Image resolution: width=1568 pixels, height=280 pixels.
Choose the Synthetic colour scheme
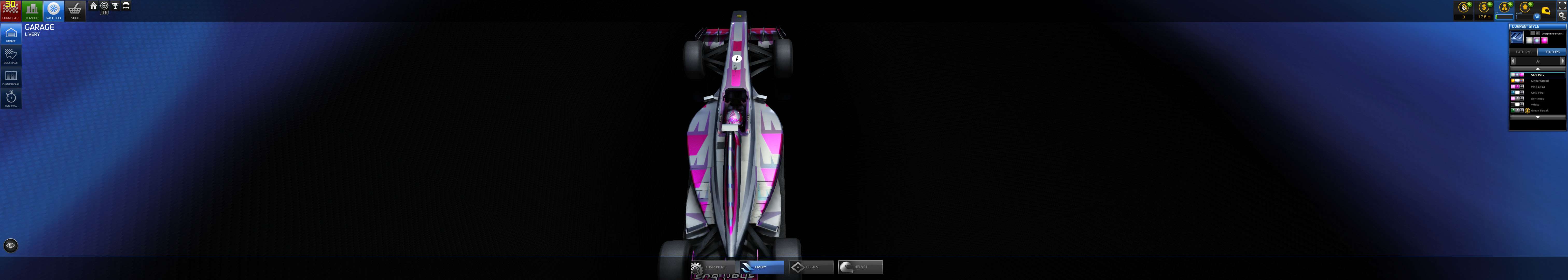point(1538,99)
